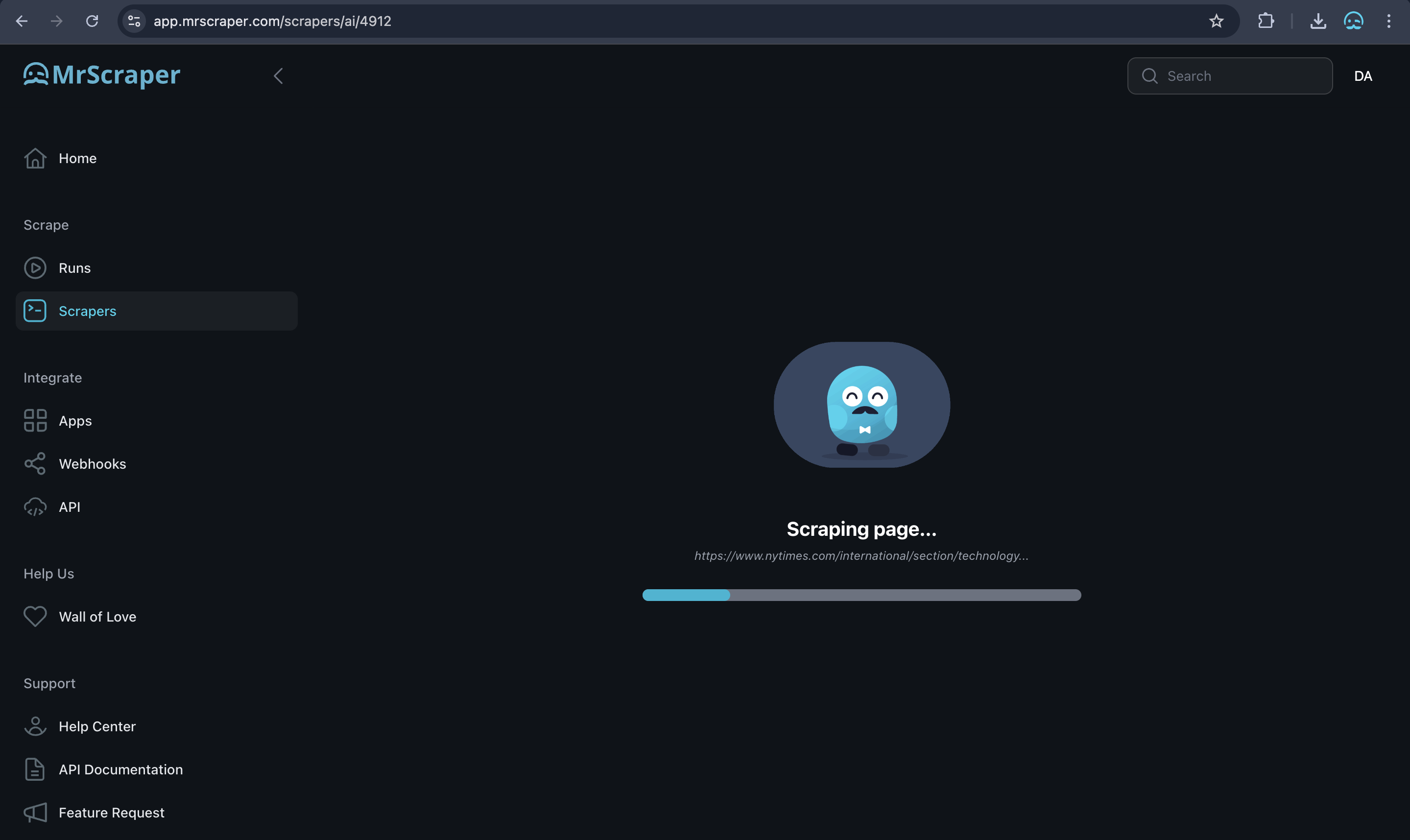Open the Apps integration icon
Viewport: 1410px width, 840px height.
[x=35, y=420]
